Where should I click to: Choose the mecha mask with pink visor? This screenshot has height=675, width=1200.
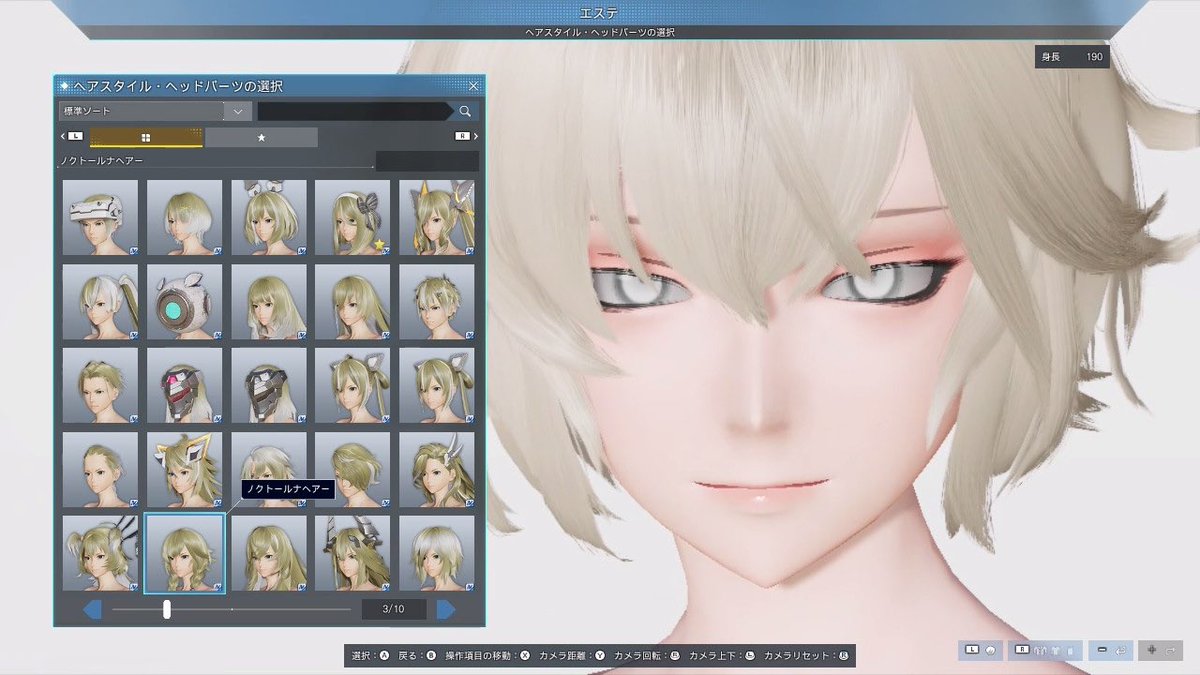coord(184,385)
